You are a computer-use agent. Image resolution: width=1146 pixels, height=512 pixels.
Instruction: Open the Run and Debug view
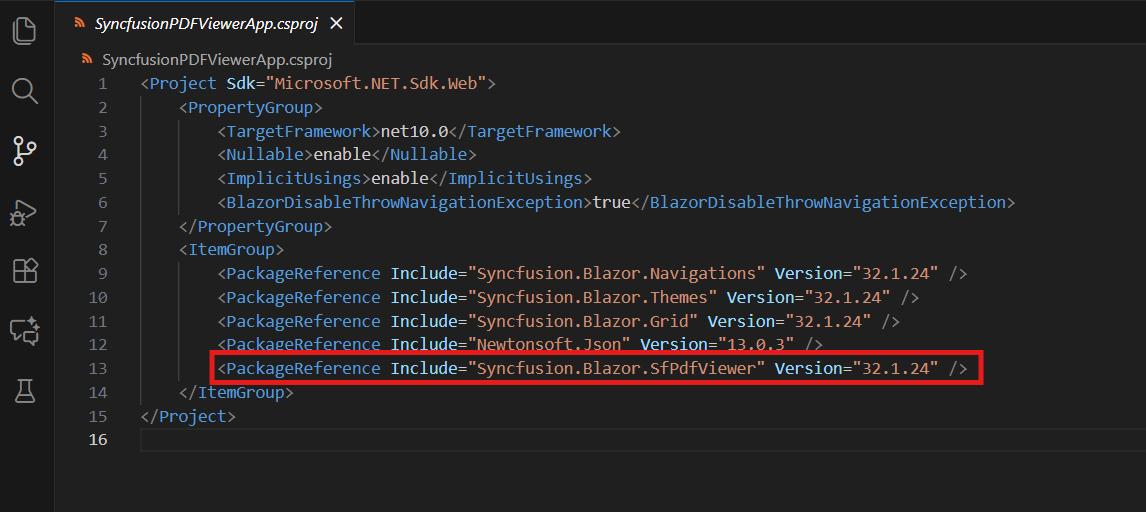(x=25, y=212)
